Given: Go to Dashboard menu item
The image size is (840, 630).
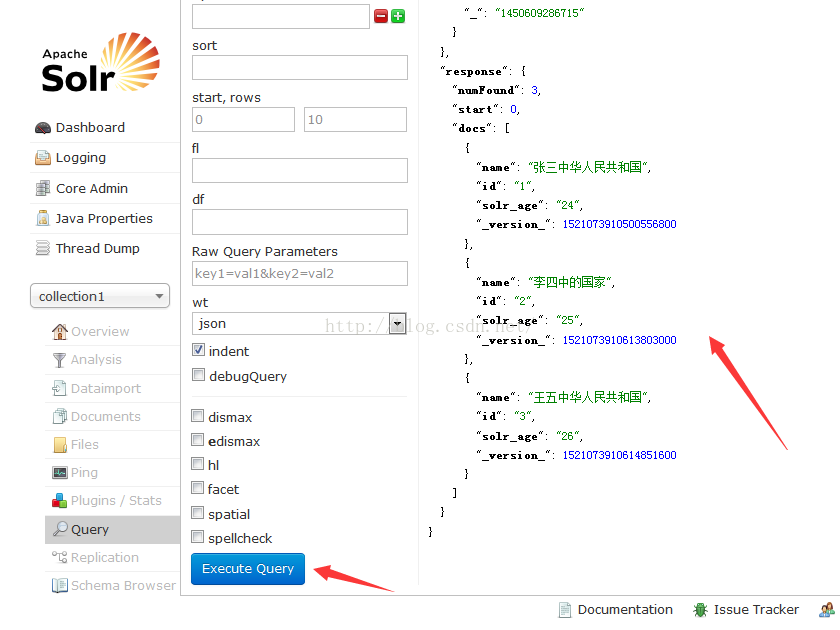Looking at the screenshot, I should [90, 128].
